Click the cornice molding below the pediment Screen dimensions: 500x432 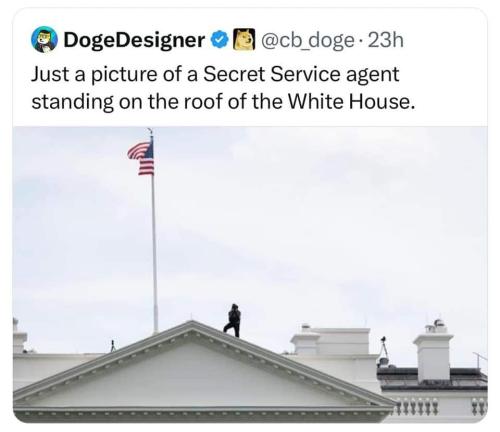coord(203,413)
